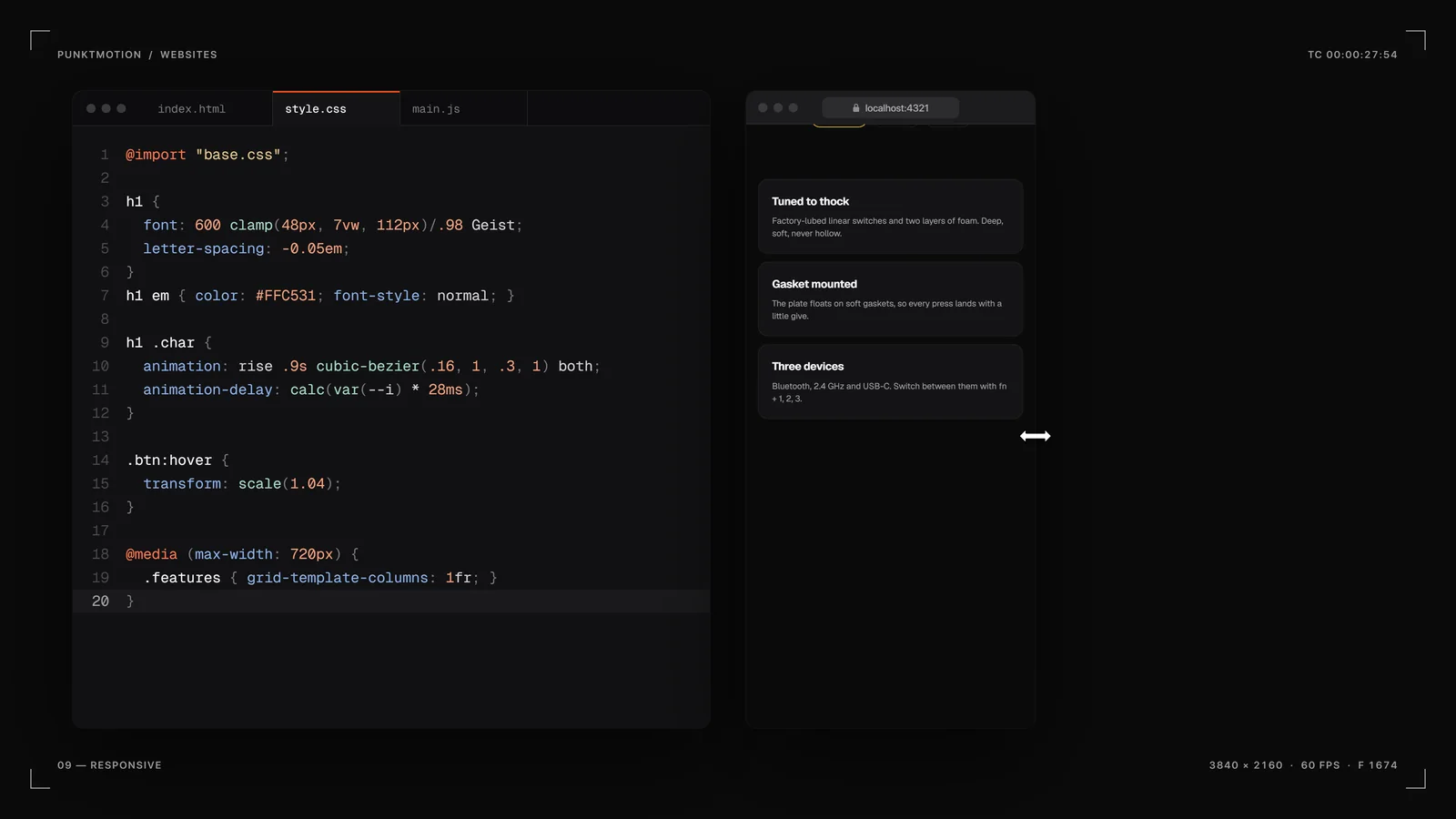This screenshot has height=819, width=1456.
Task: Click the localhost:4321 address bar
Action: click(890, 107)
